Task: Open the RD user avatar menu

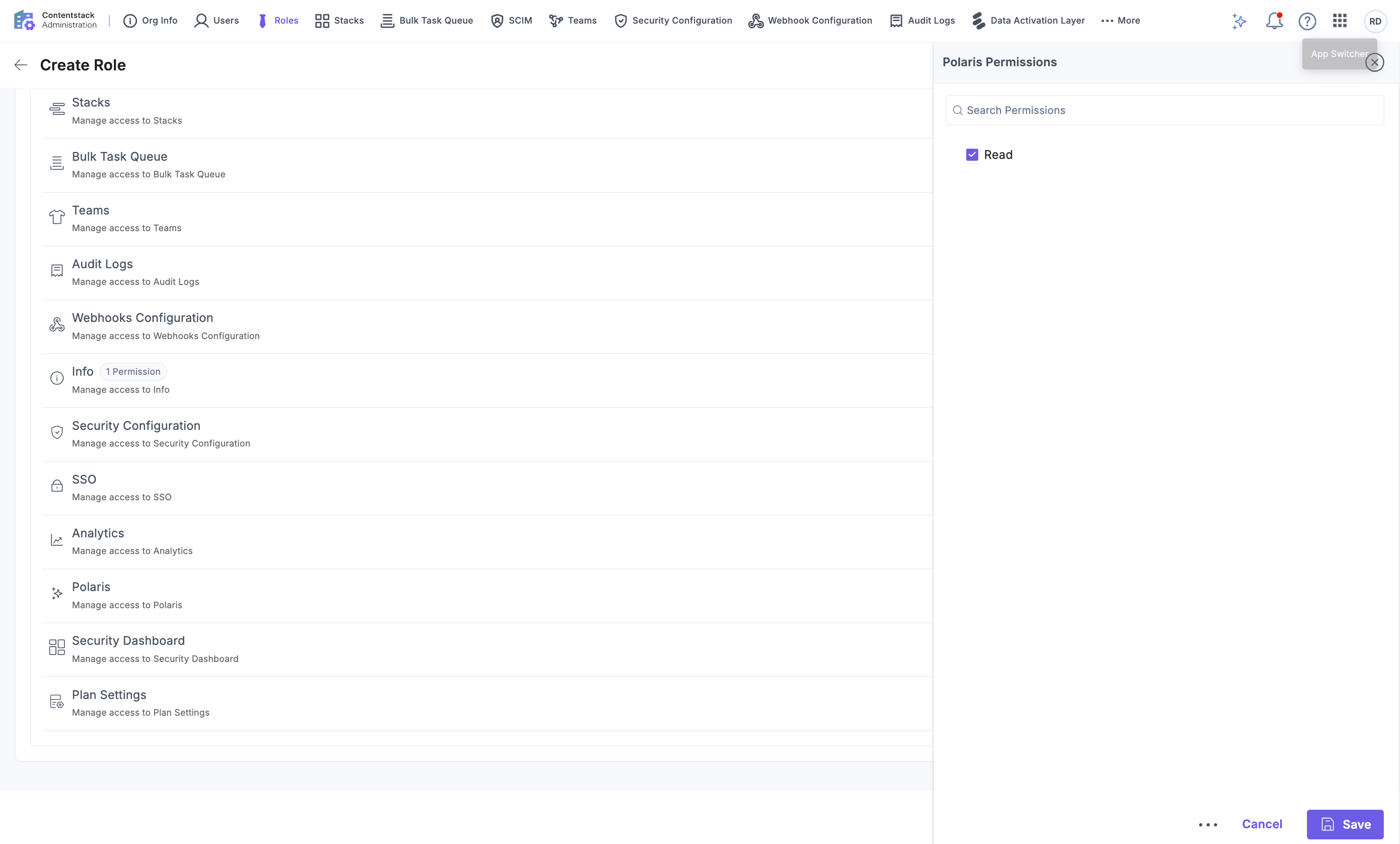Action: tap(1375, 21)
